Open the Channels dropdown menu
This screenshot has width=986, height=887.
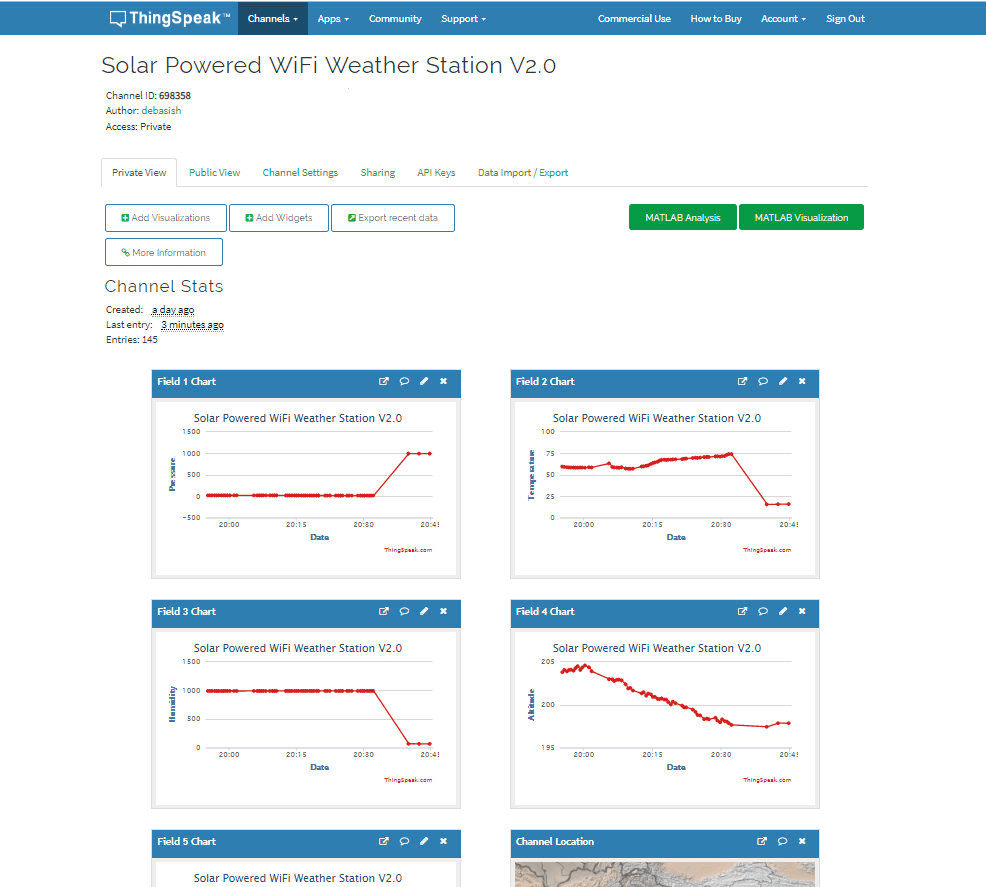point(273,18)
